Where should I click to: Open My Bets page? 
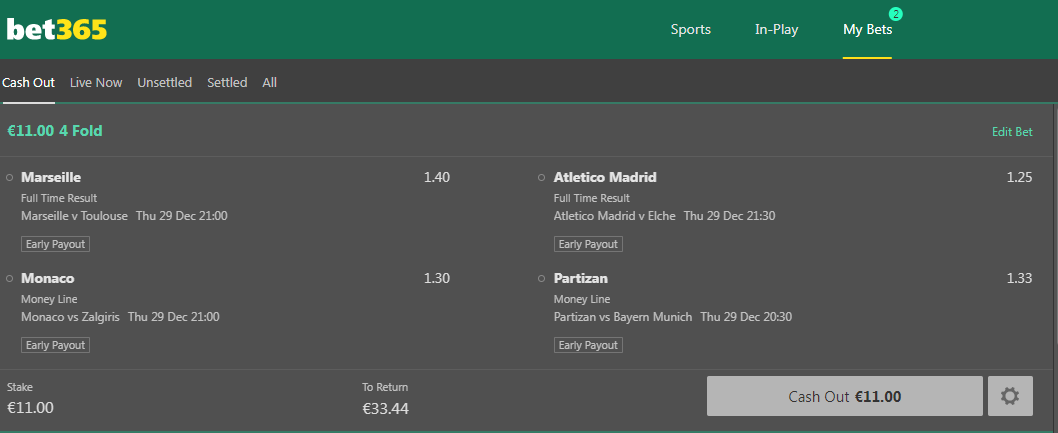point(867,30)
